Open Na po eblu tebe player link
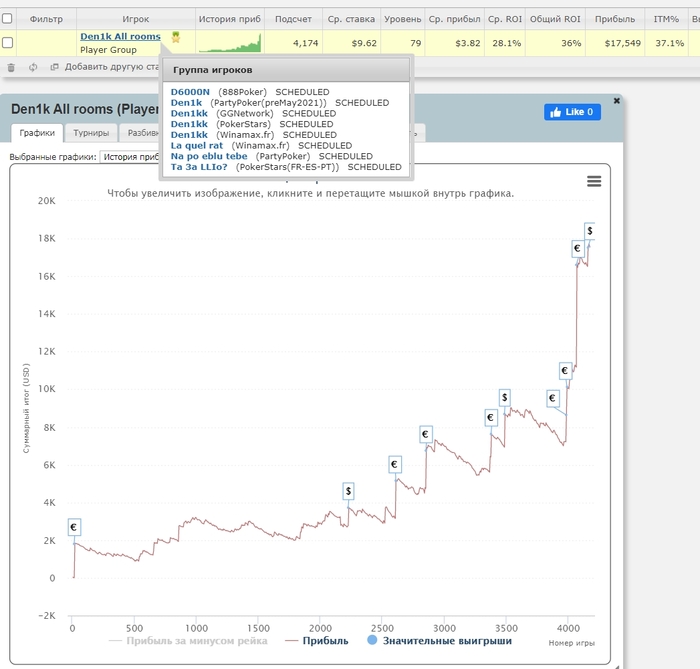 208,156
